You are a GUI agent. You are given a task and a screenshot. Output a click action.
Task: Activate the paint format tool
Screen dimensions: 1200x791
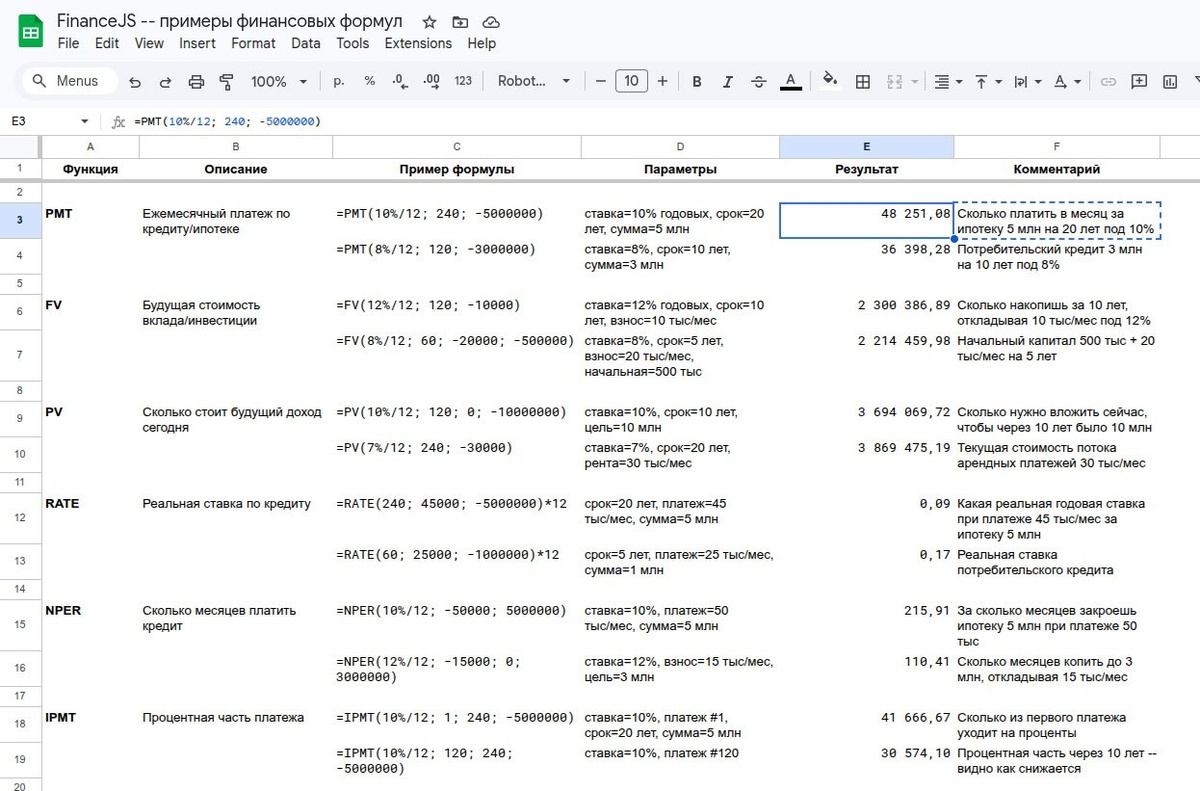tap(226, 82)
